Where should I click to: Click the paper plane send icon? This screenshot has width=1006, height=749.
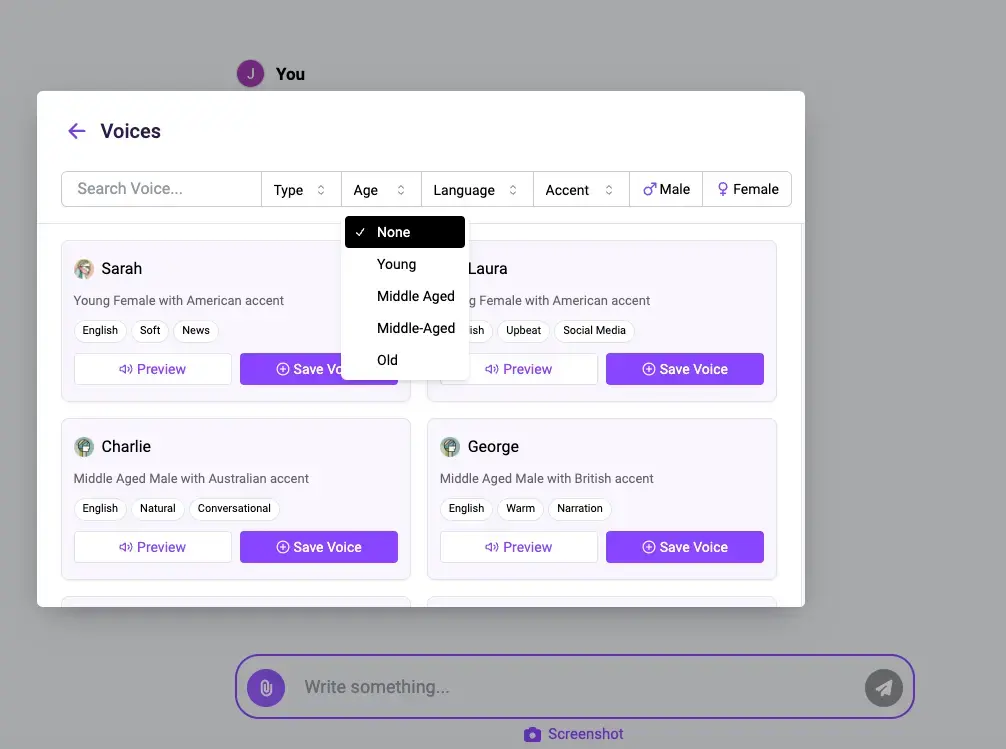(x=883, y=688)
